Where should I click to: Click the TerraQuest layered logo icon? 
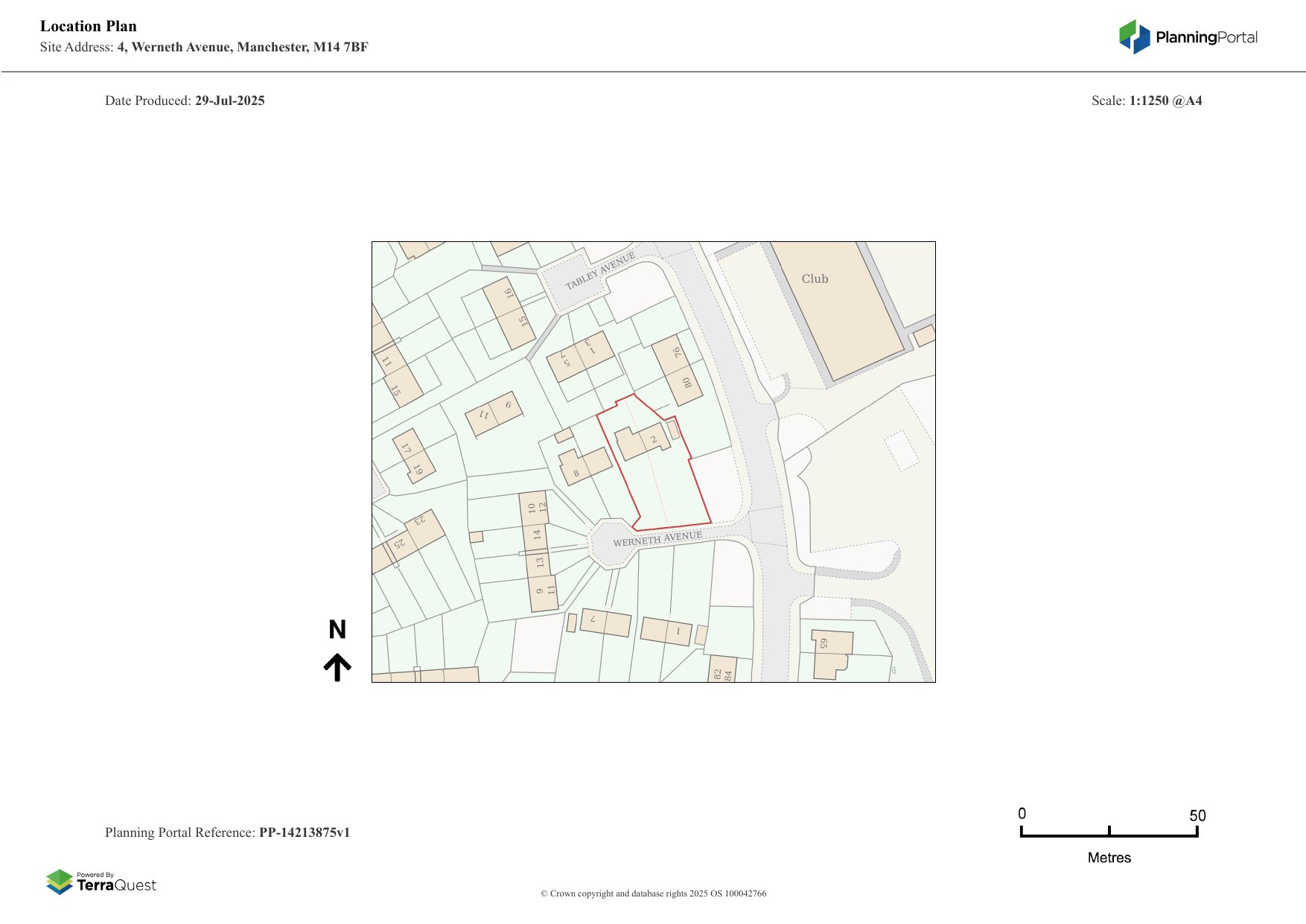click(x=60, y=882)
